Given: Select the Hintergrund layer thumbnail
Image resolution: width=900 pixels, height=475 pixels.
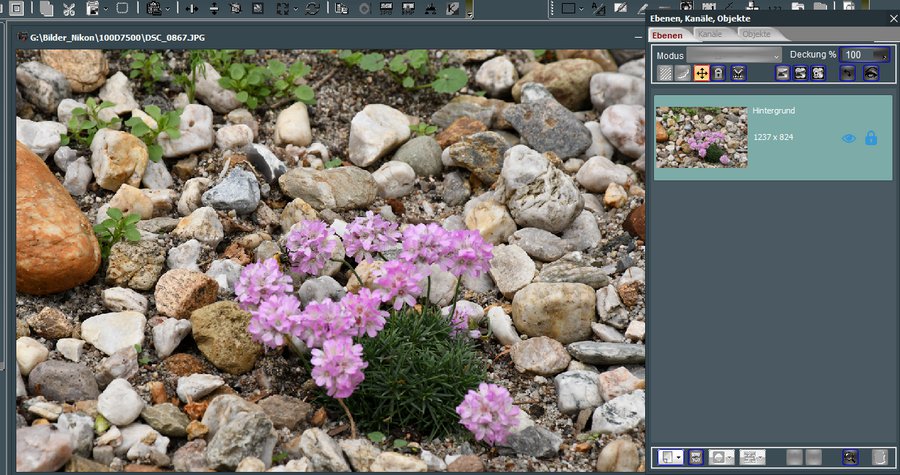Looking at the screenshot, I should coord(701,137).
